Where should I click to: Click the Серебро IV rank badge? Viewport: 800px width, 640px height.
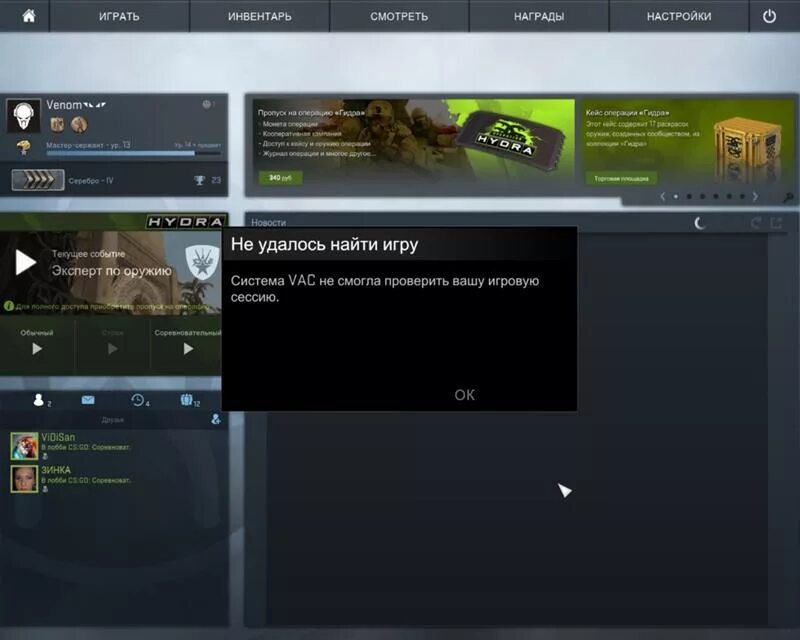click(38, 180)
